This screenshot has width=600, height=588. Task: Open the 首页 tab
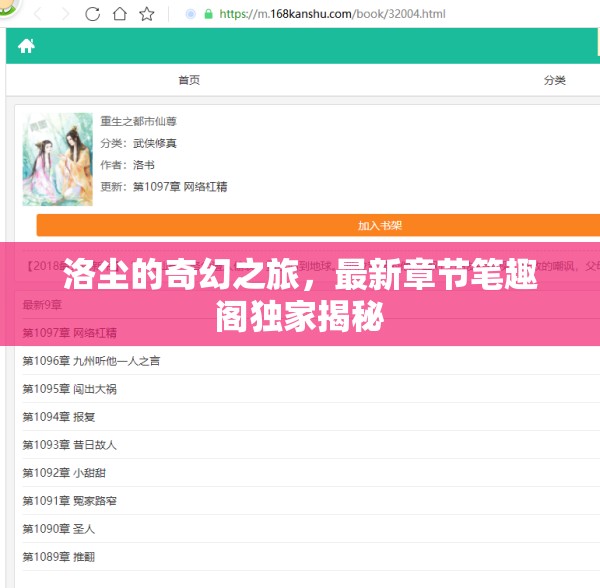click(189, 80)
